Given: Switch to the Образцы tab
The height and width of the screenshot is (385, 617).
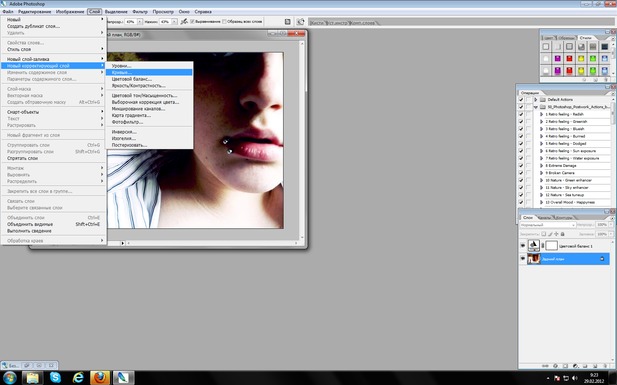Looking at the screenshot, I should 567,38.
